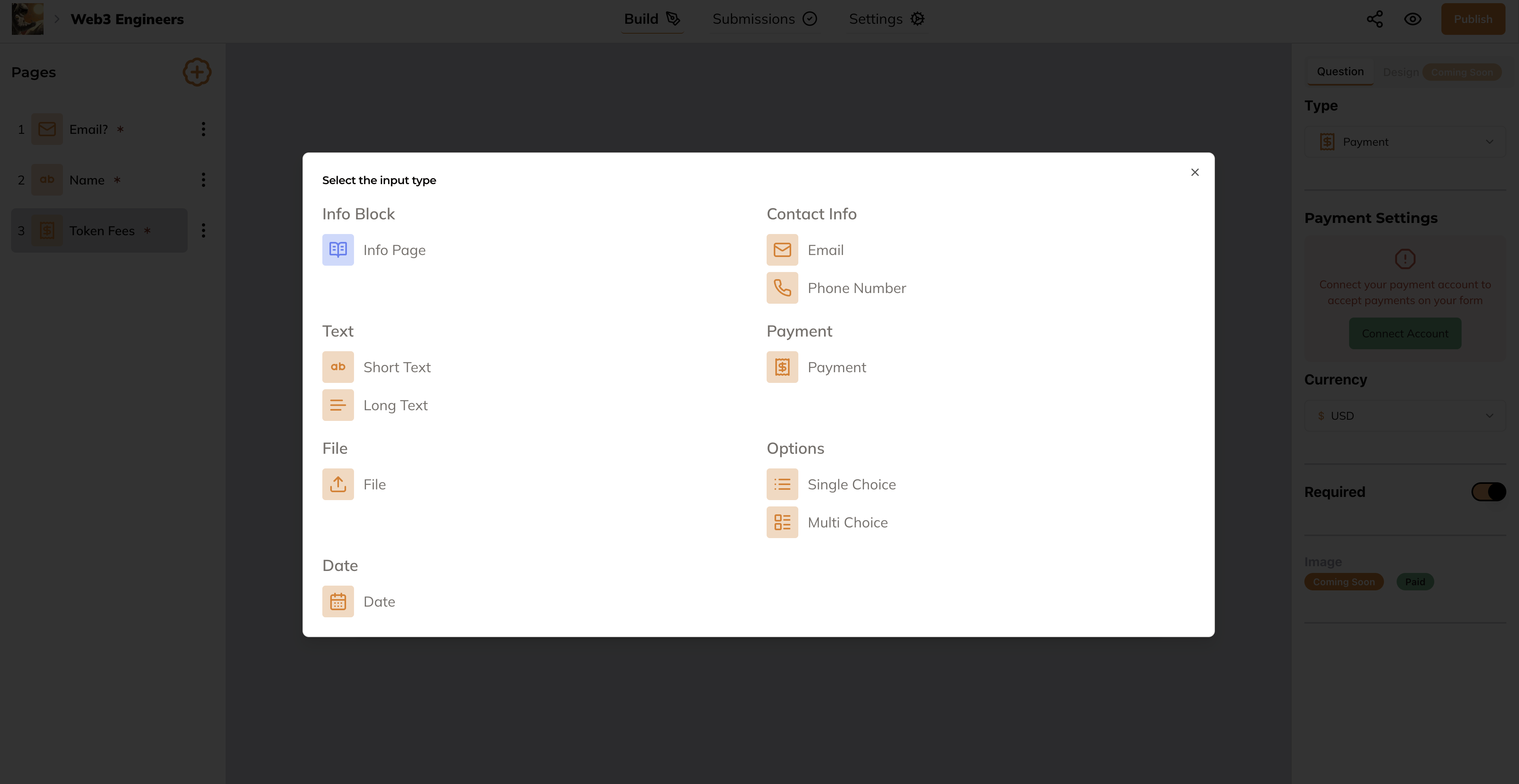Toggle the Required switch
This screenshot has width=1519, height=784.
tap(1489, 492)
